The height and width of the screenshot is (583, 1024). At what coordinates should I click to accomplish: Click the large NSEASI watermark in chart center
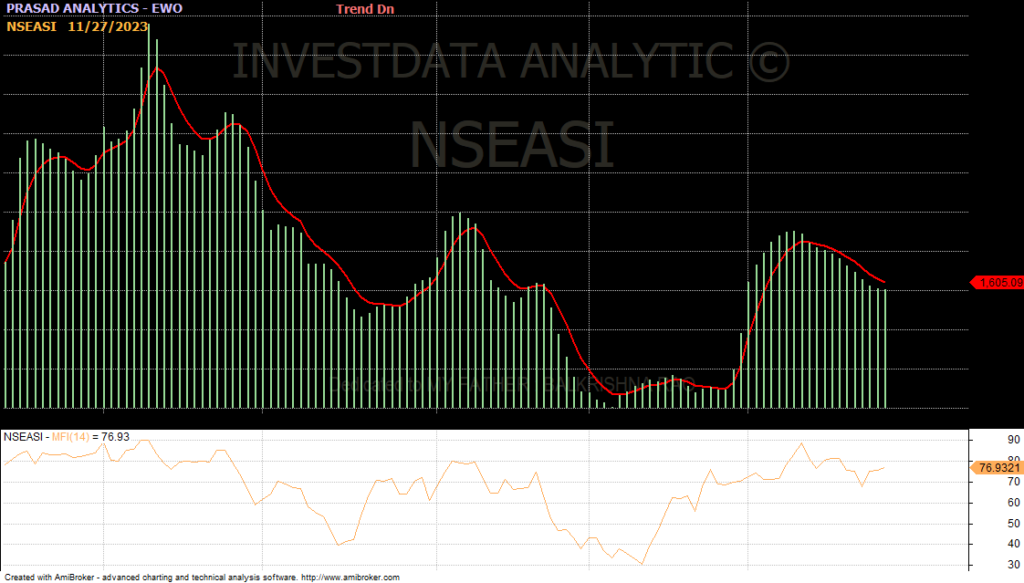511,145
